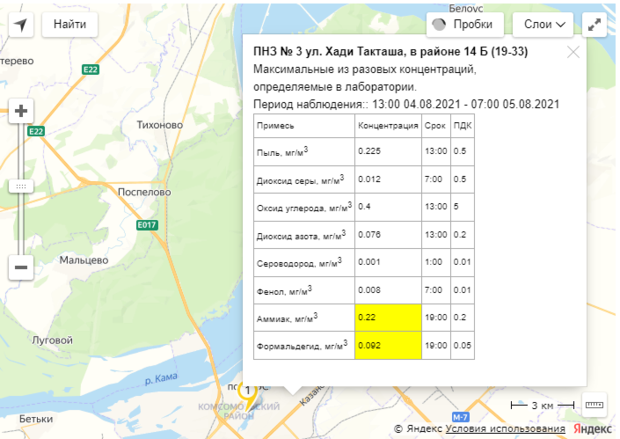Expand the Слои layers dropdown
Image resolution: width=620 pixels, height=439 pixels.
pyautogui.click(x=545, y=24)
